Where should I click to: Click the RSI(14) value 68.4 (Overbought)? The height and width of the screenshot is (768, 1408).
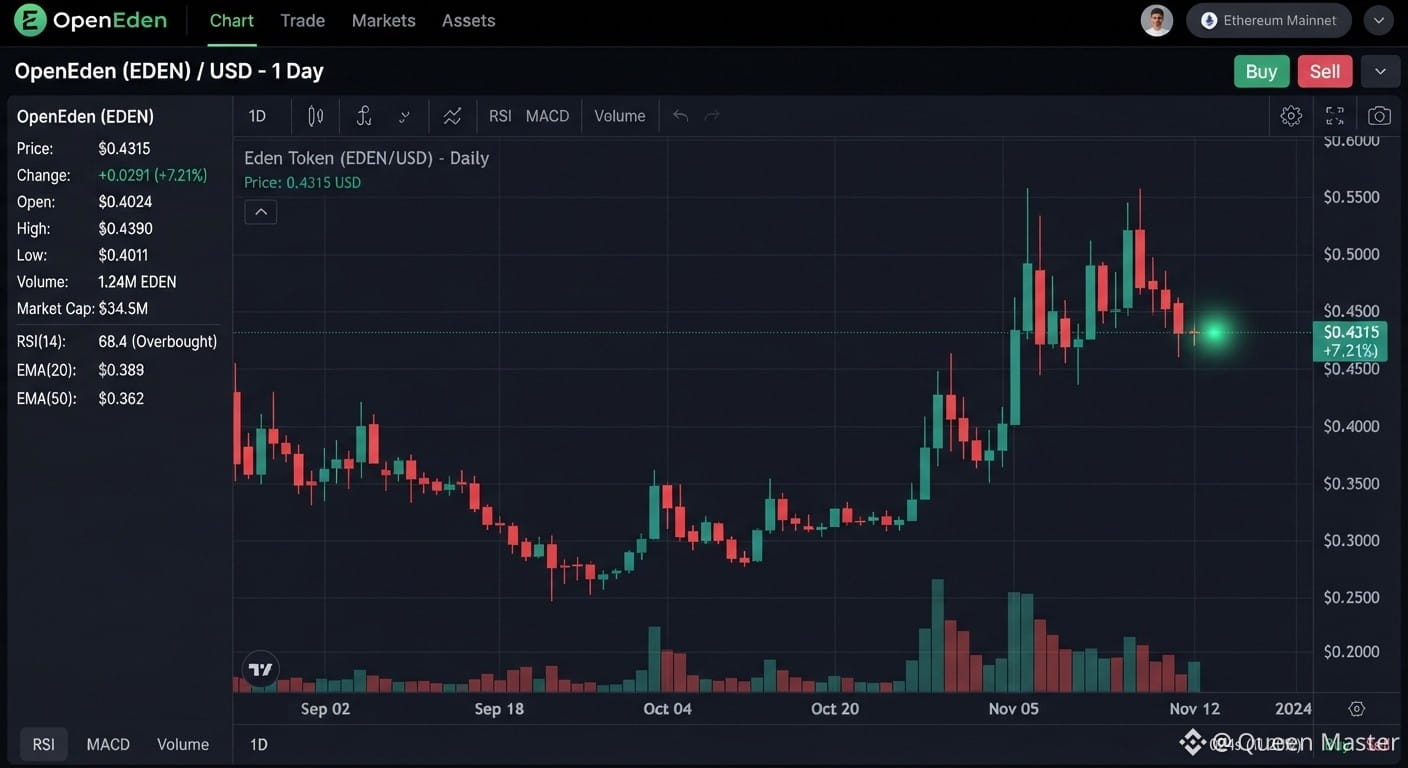pos(158,342)
